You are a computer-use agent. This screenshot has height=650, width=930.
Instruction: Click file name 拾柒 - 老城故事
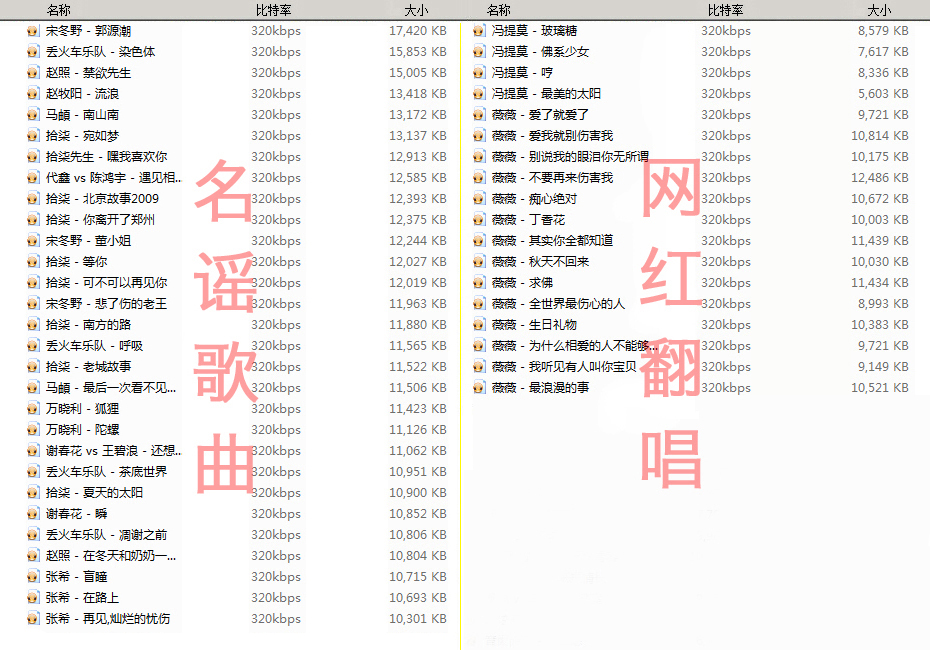tap(88, 367)
